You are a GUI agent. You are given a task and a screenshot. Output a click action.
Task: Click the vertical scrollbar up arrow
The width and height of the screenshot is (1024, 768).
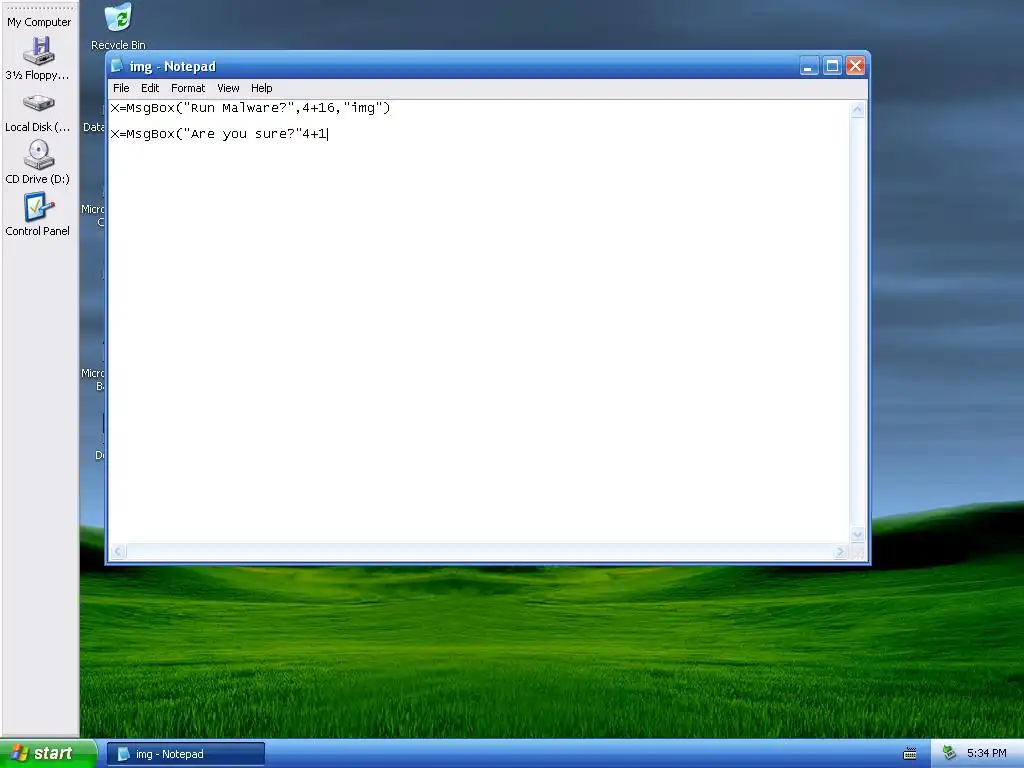point(857,110)
